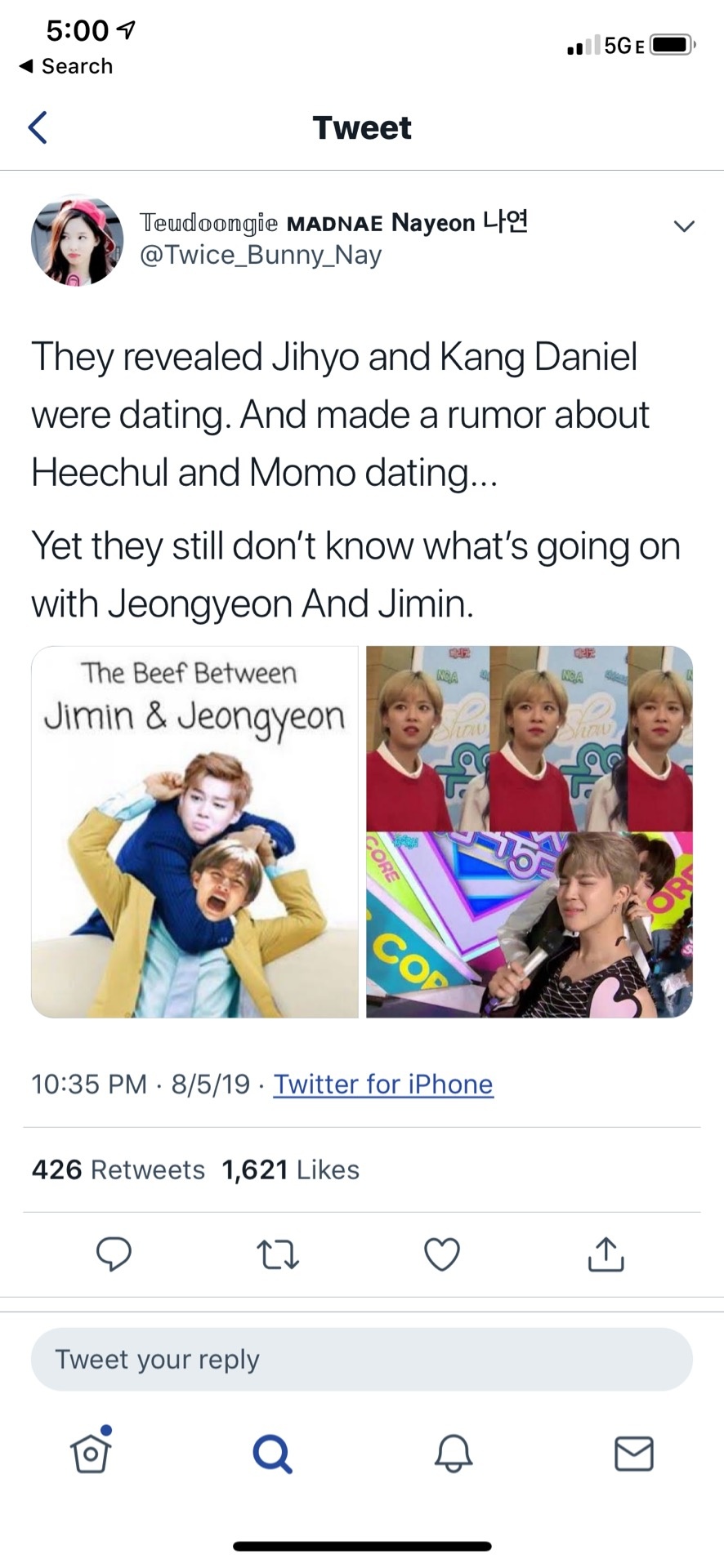
Task: Open the Notifications bell tab
Action: point(454,1454)
